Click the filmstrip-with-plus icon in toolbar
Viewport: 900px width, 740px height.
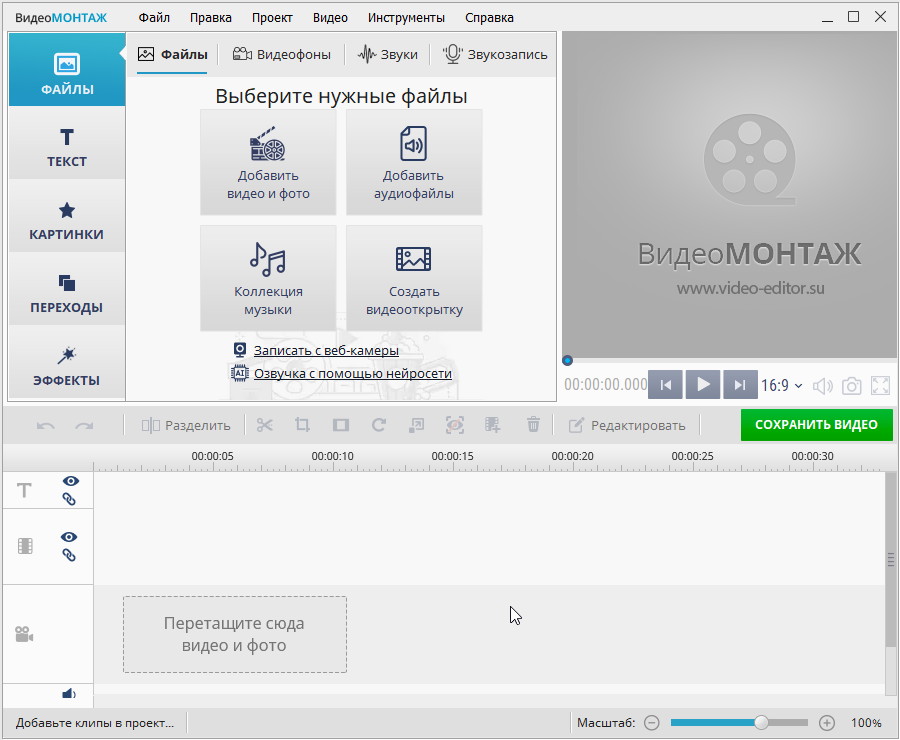coord(492,425)
